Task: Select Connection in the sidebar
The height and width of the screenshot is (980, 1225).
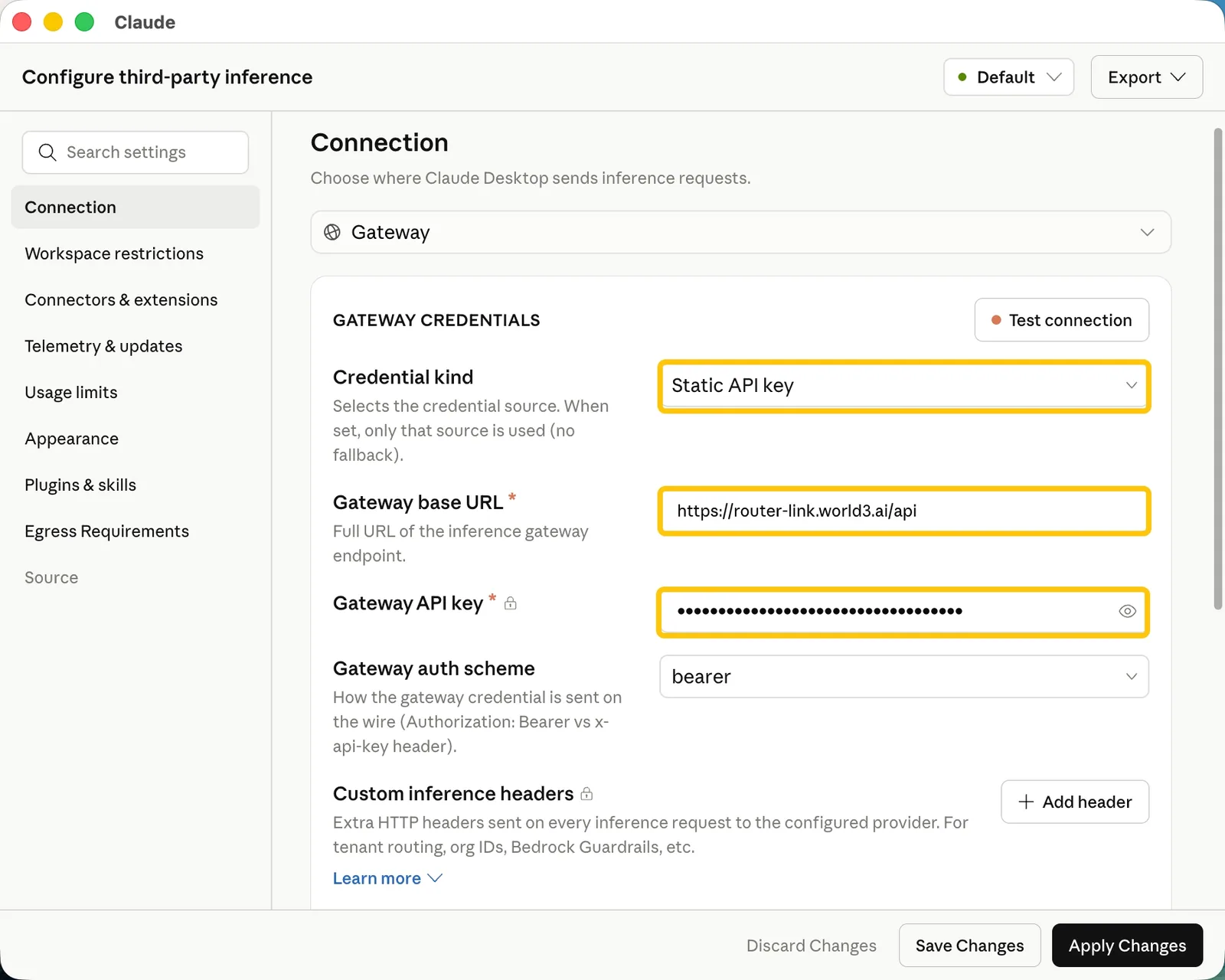Action: pos(136,207)
